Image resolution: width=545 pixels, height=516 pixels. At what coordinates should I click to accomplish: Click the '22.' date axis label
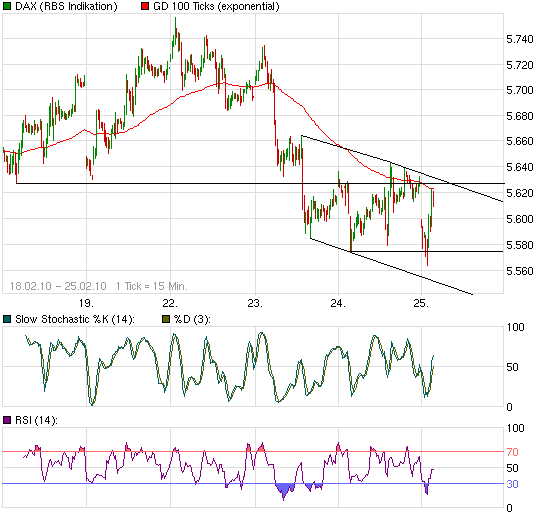(170, 303)
